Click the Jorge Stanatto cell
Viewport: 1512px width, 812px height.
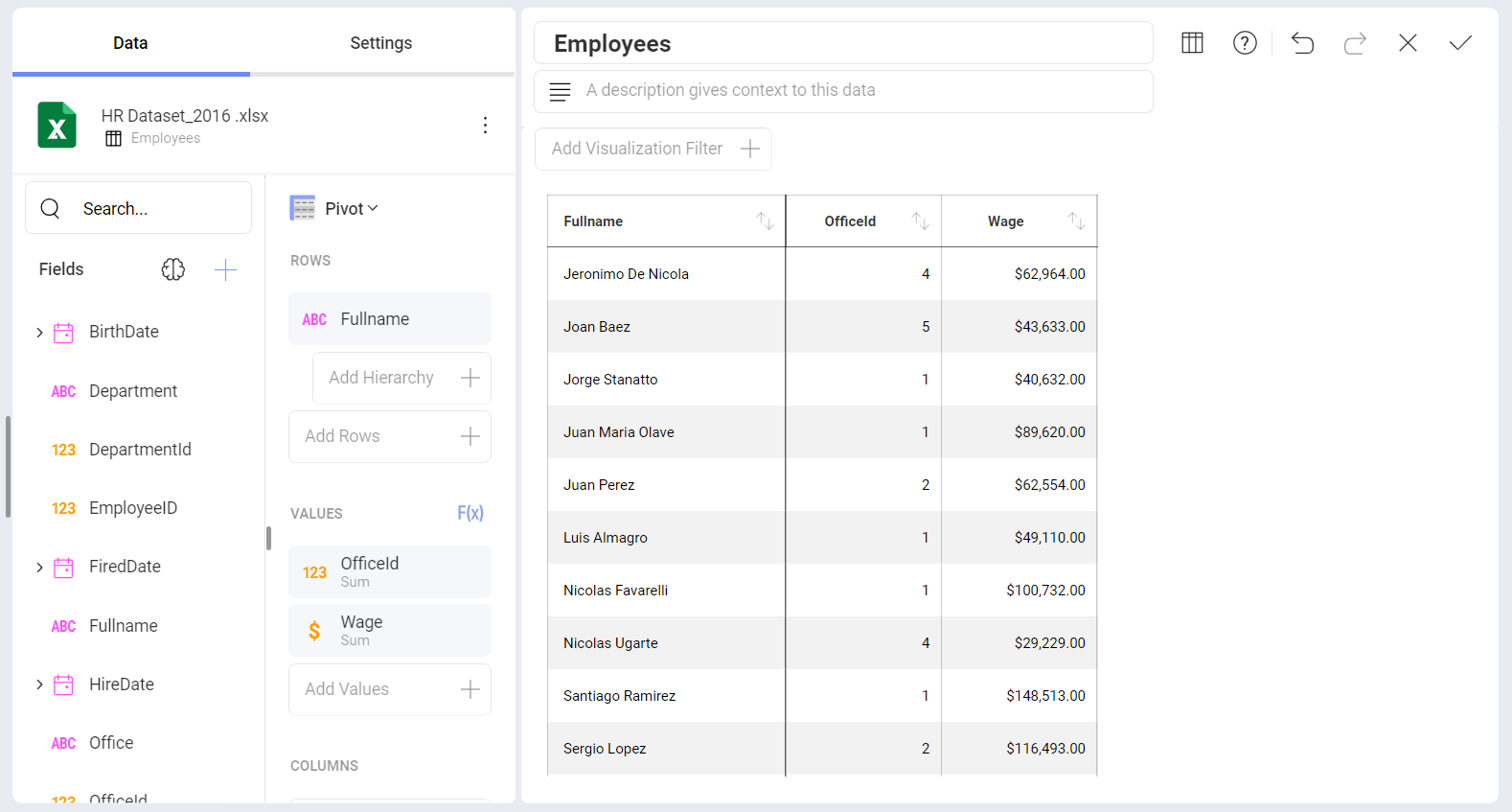coord(666,380)
